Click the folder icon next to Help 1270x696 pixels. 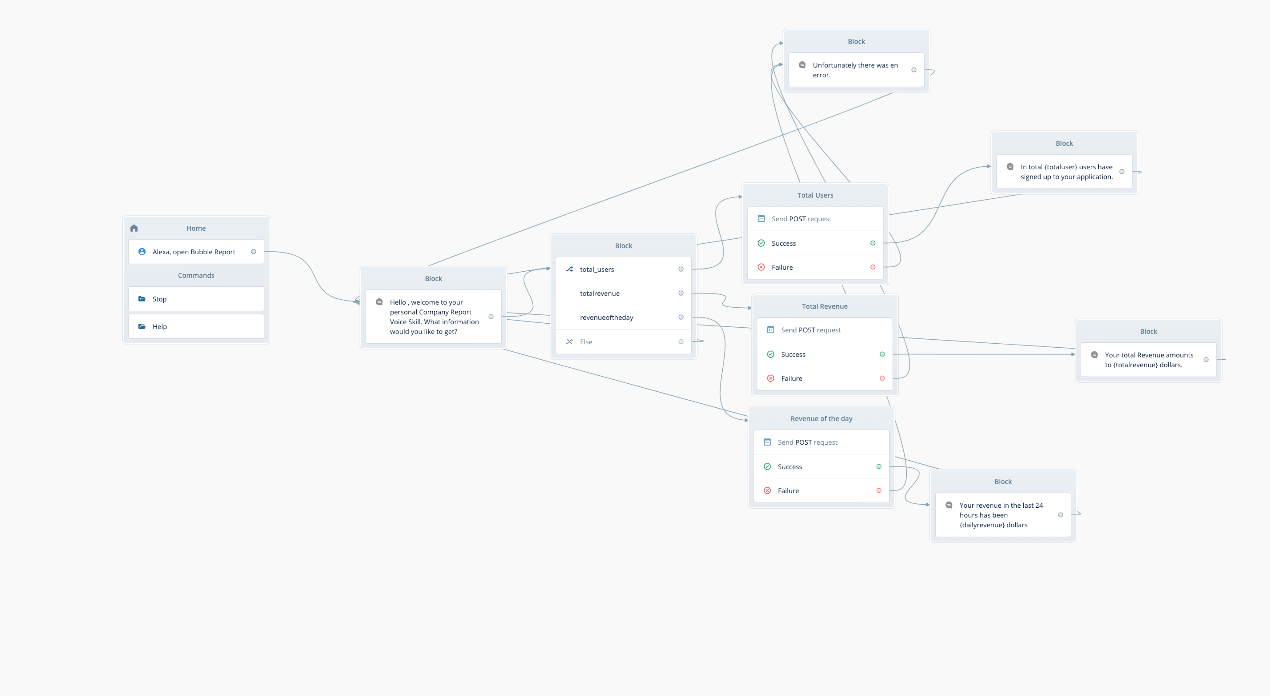click(142, 326)
